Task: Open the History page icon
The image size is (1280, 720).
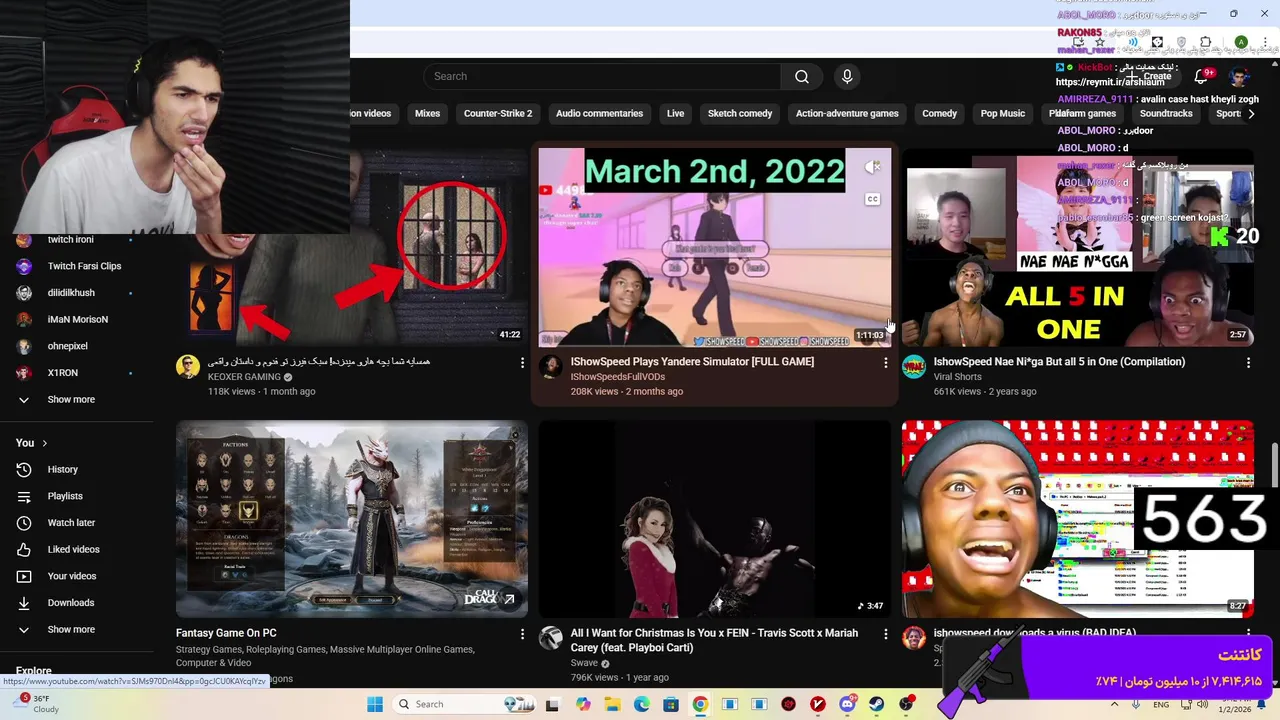Action: click(24, 470)
